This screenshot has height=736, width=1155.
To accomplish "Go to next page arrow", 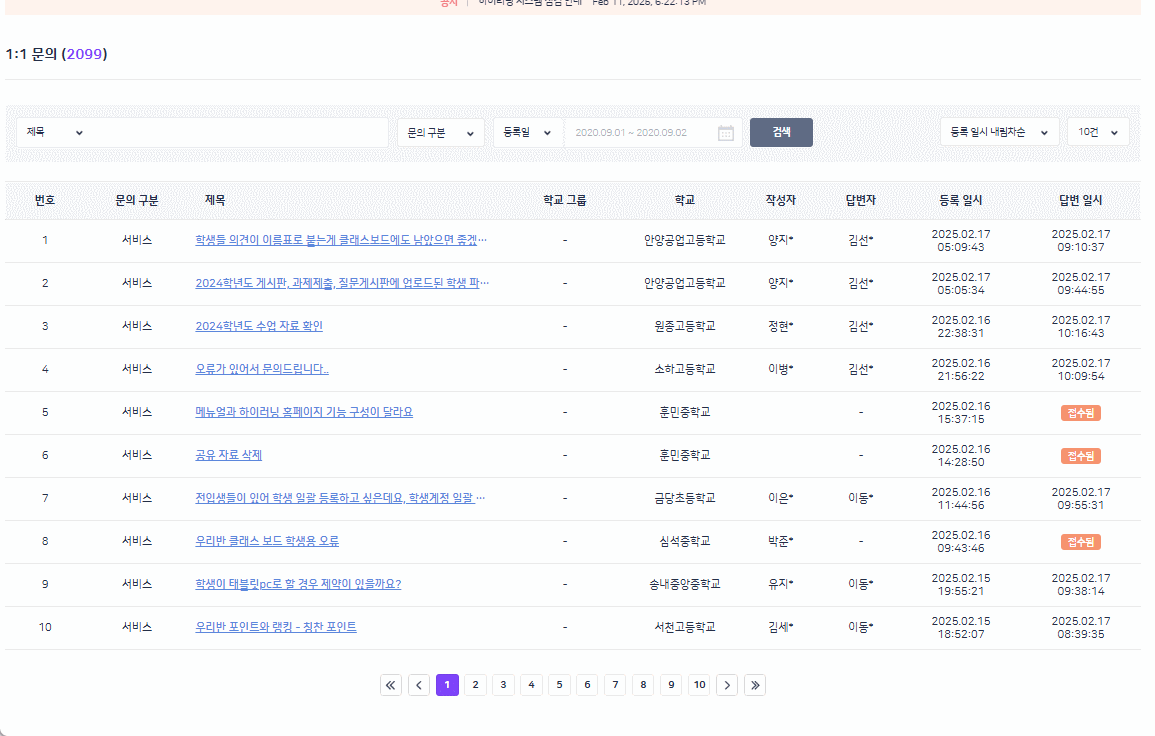I will (728, 685).
